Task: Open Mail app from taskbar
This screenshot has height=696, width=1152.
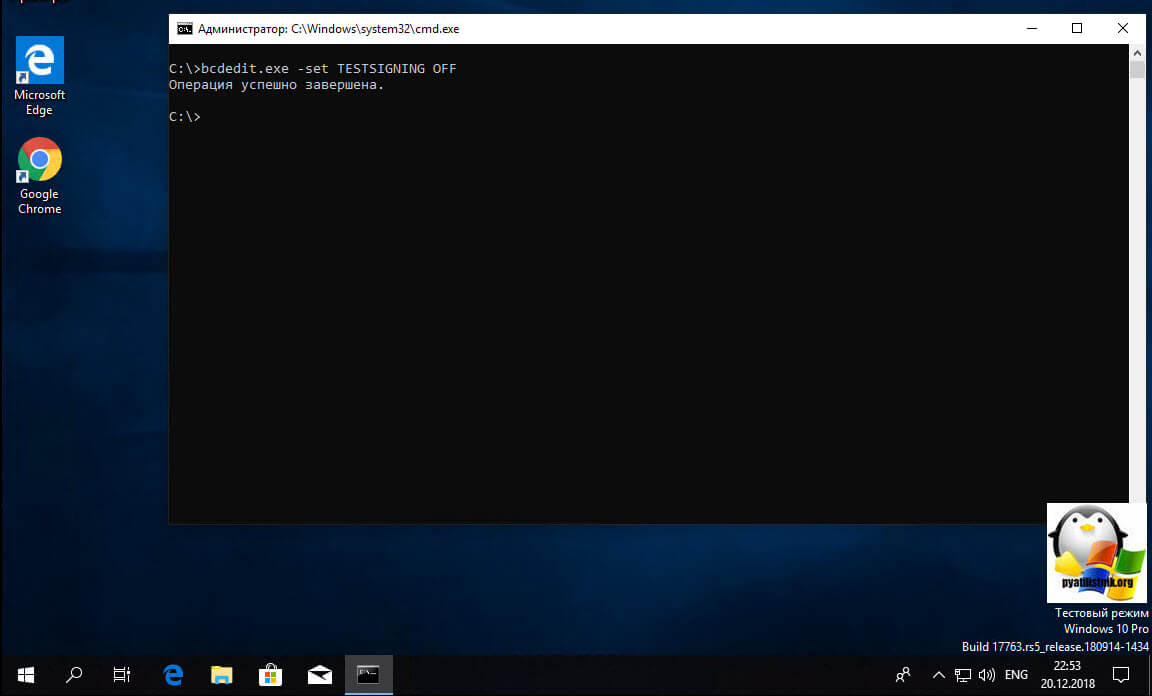Action: tap(319, 675)
